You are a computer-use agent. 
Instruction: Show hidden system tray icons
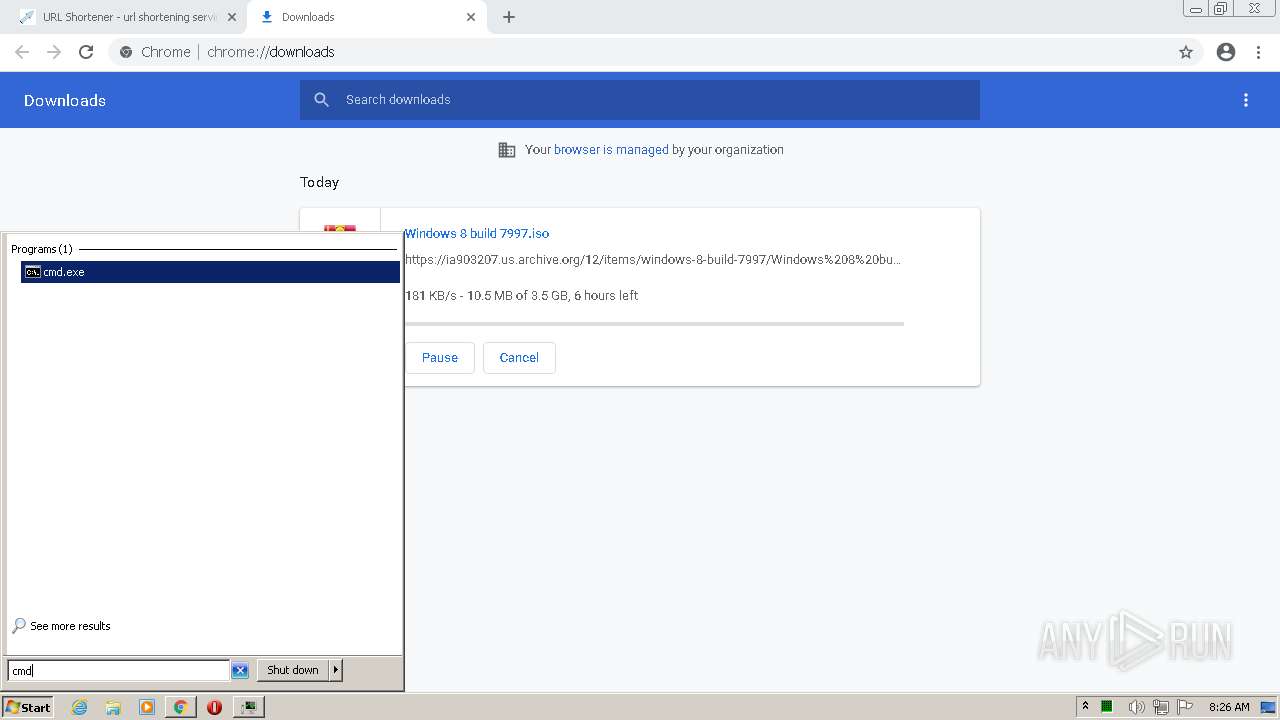[1085, 707]
